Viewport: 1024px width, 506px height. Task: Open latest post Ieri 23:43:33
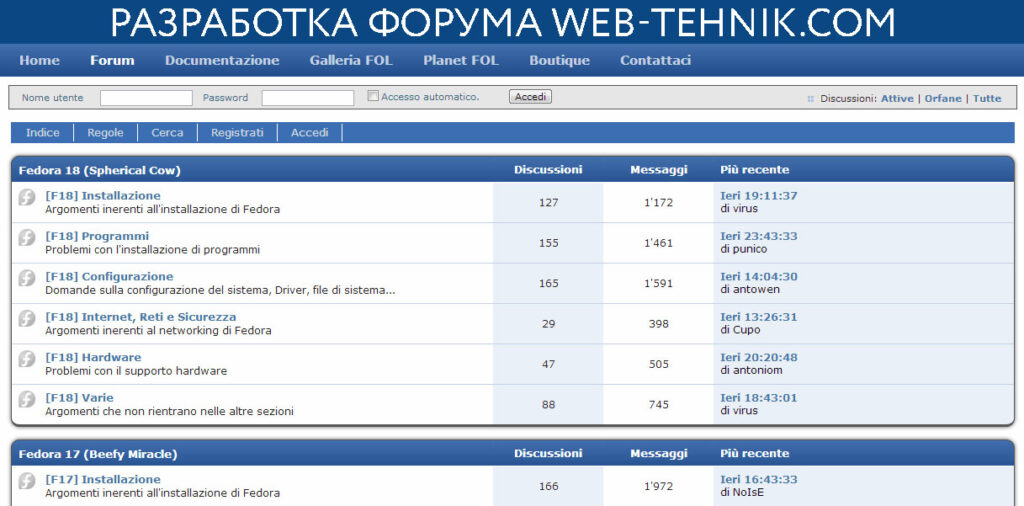(x=758, y=236)
